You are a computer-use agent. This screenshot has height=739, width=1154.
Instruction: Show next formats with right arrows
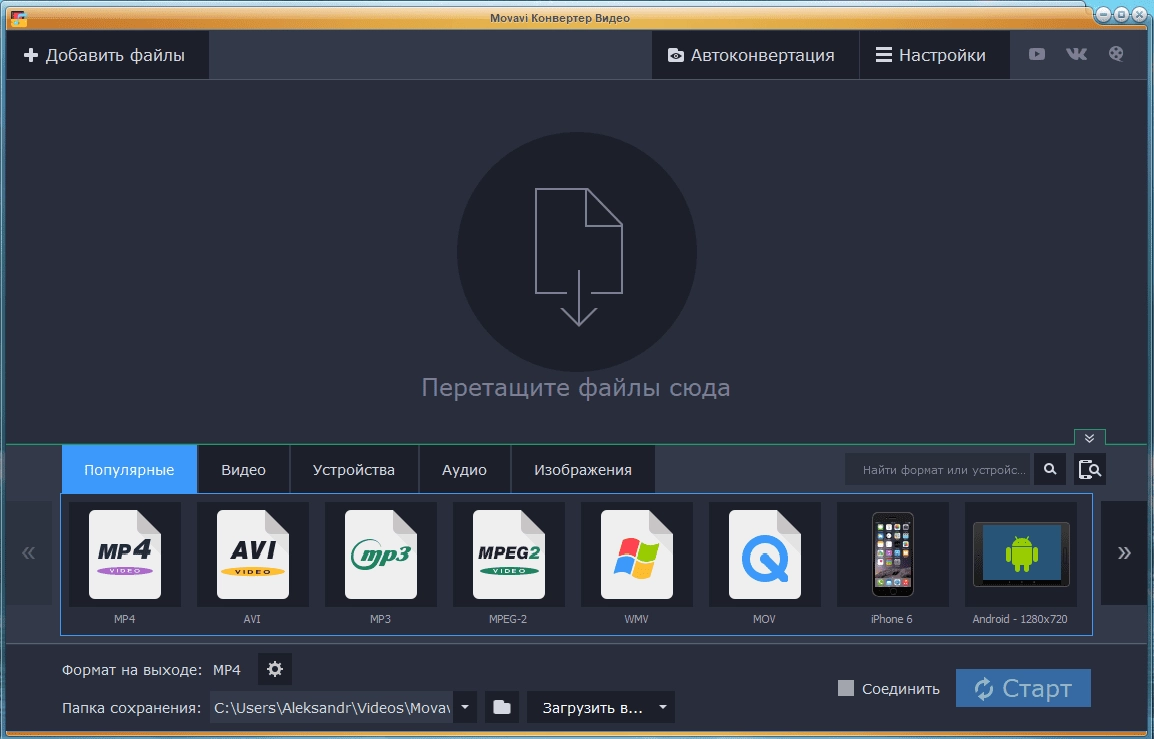(1124, 553)
